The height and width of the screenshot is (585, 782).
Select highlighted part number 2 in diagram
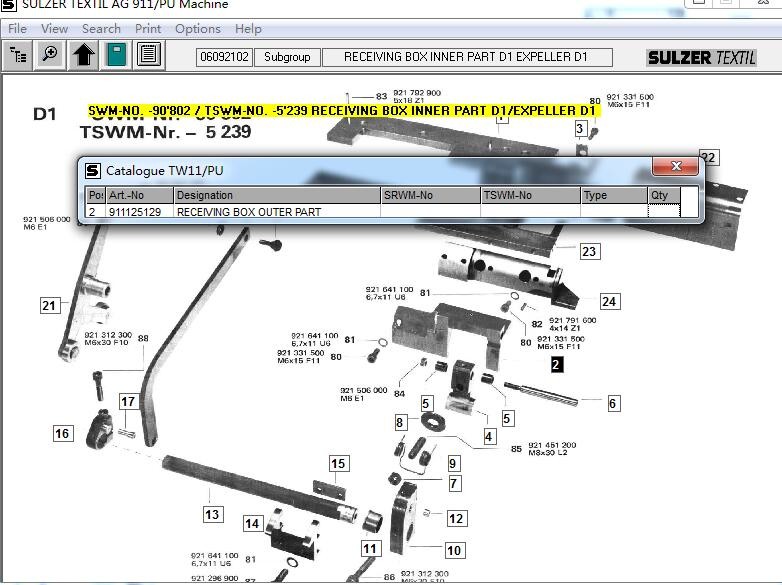[x=557, y=365]
